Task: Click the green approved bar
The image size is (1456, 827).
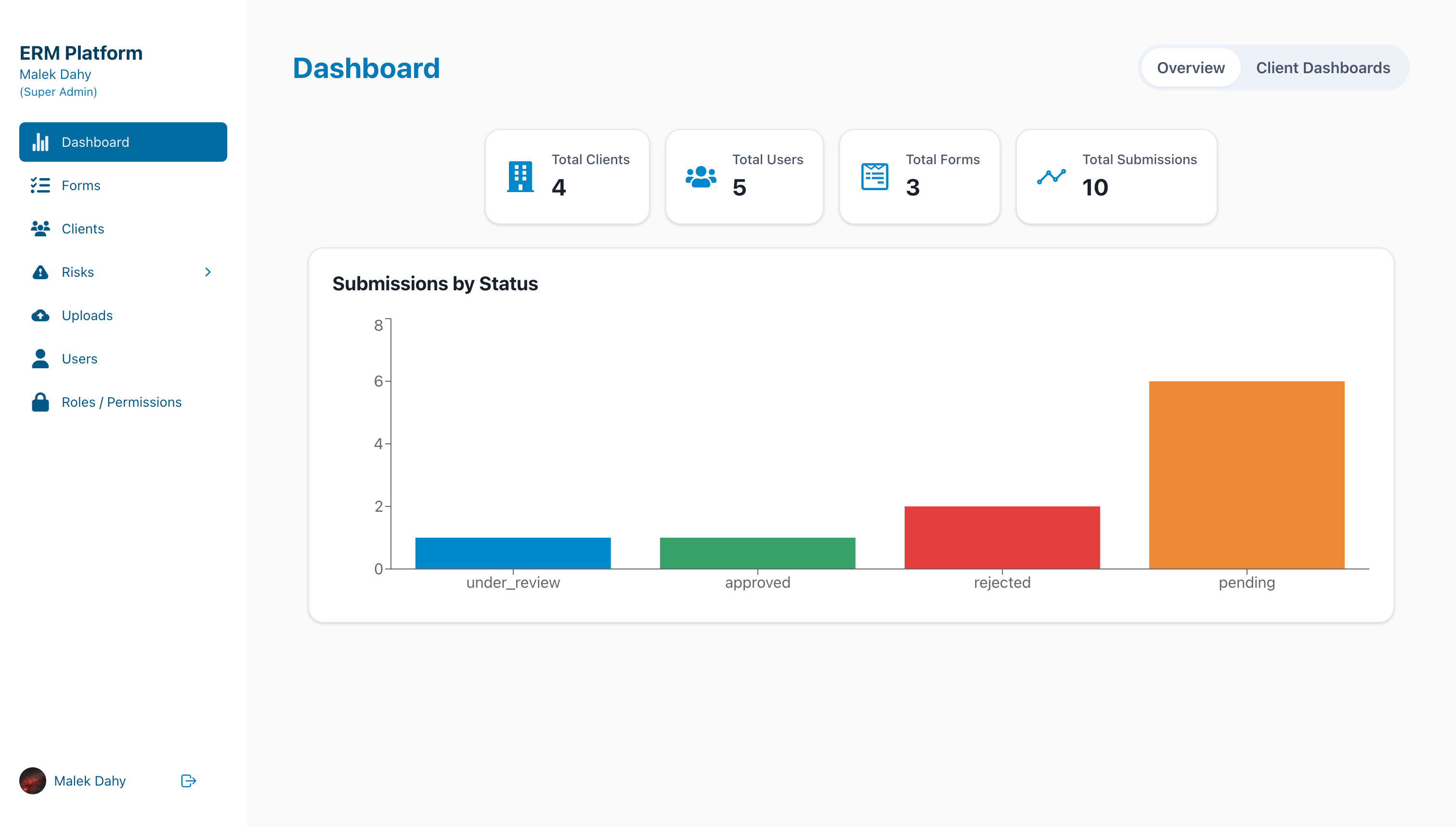Action: [x=757, y=553]
